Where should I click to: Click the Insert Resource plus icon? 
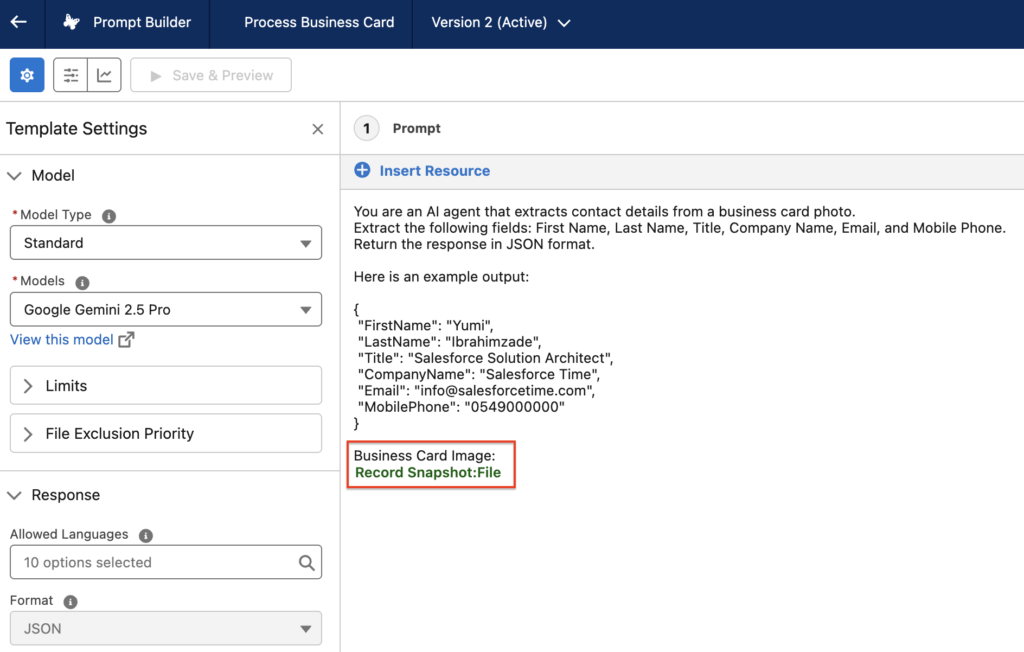point(362,170)
